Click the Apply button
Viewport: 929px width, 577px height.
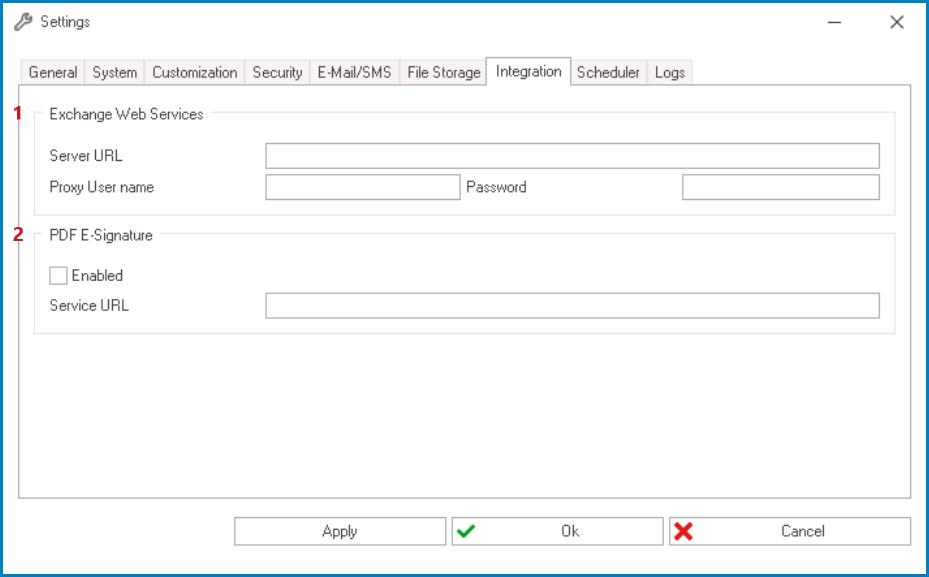(340, 531)
